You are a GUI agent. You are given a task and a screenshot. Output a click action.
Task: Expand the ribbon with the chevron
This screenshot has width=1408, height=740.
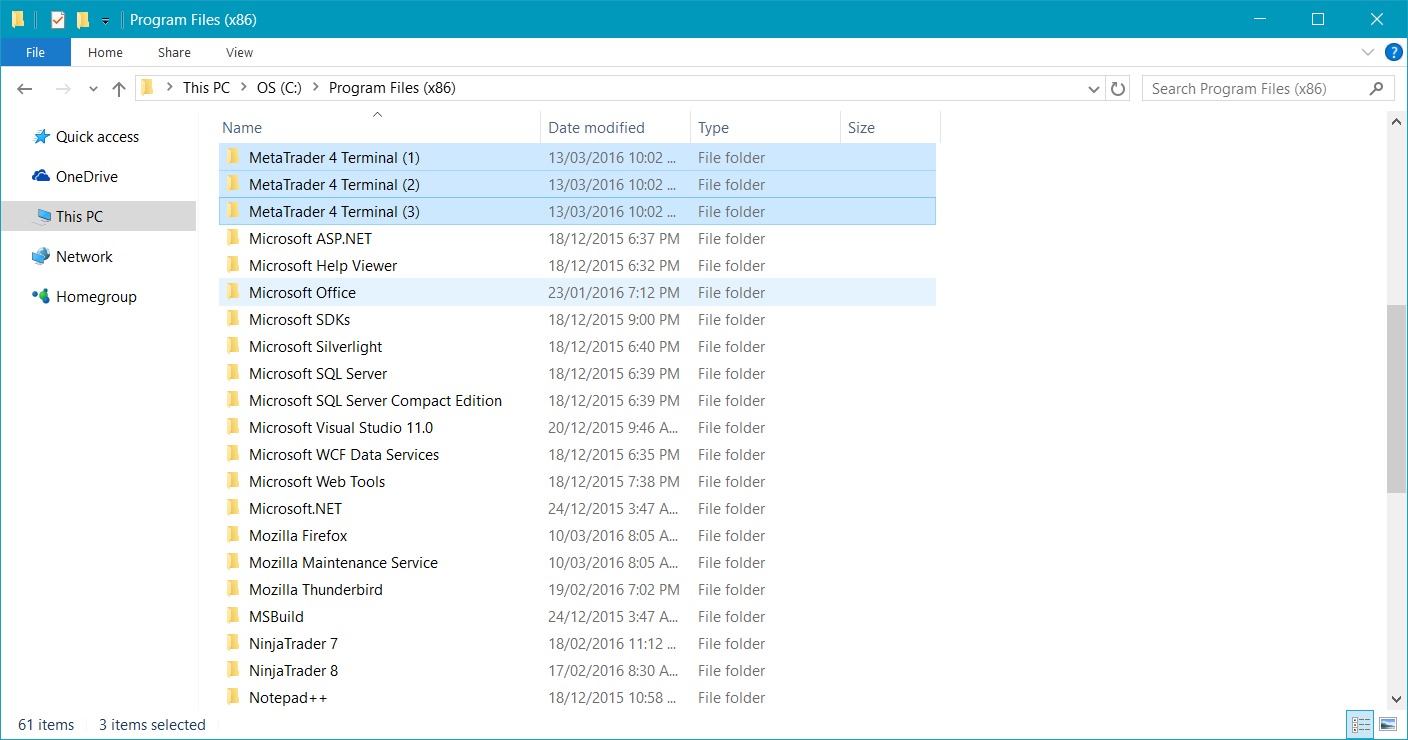[x=1368, y=52]
